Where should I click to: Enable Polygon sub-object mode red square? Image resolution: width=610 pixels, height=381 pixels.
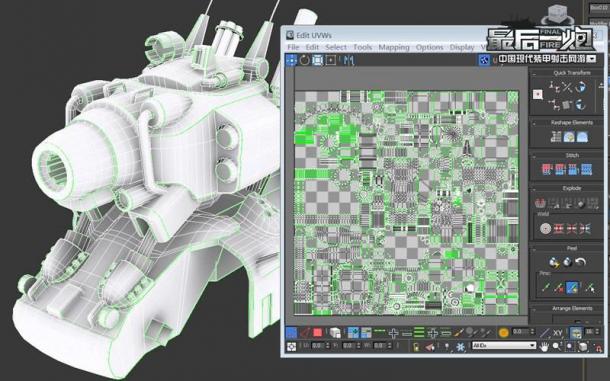(317, 332)
